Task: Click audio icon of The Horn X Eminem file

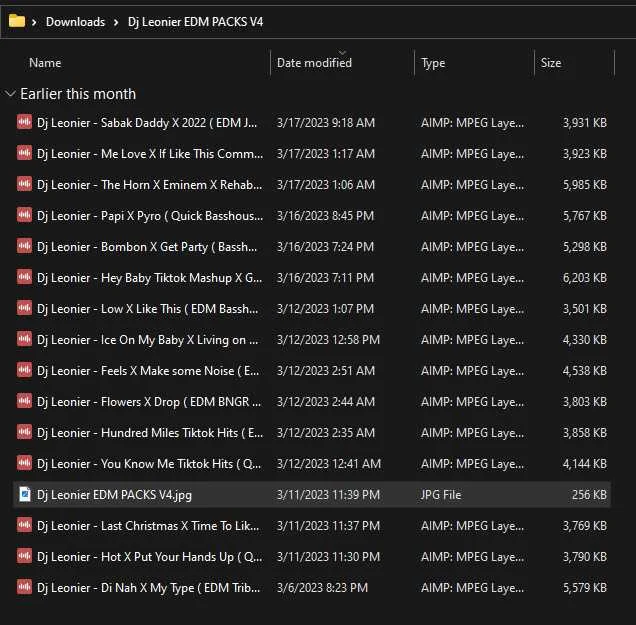Action: 24,184
